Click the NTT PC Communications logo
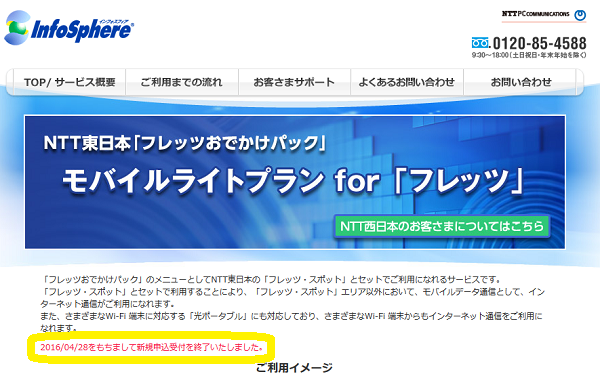The width and height of the screenshot is (600, 376). pyautogui.click(x=544, y=15)
